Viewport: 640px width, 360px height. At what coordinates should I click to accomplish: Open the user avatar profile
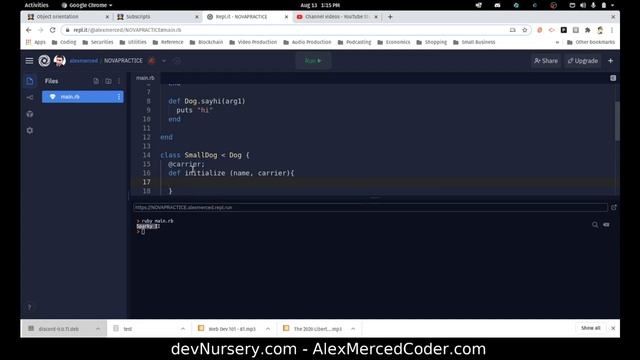click(60, 61)
